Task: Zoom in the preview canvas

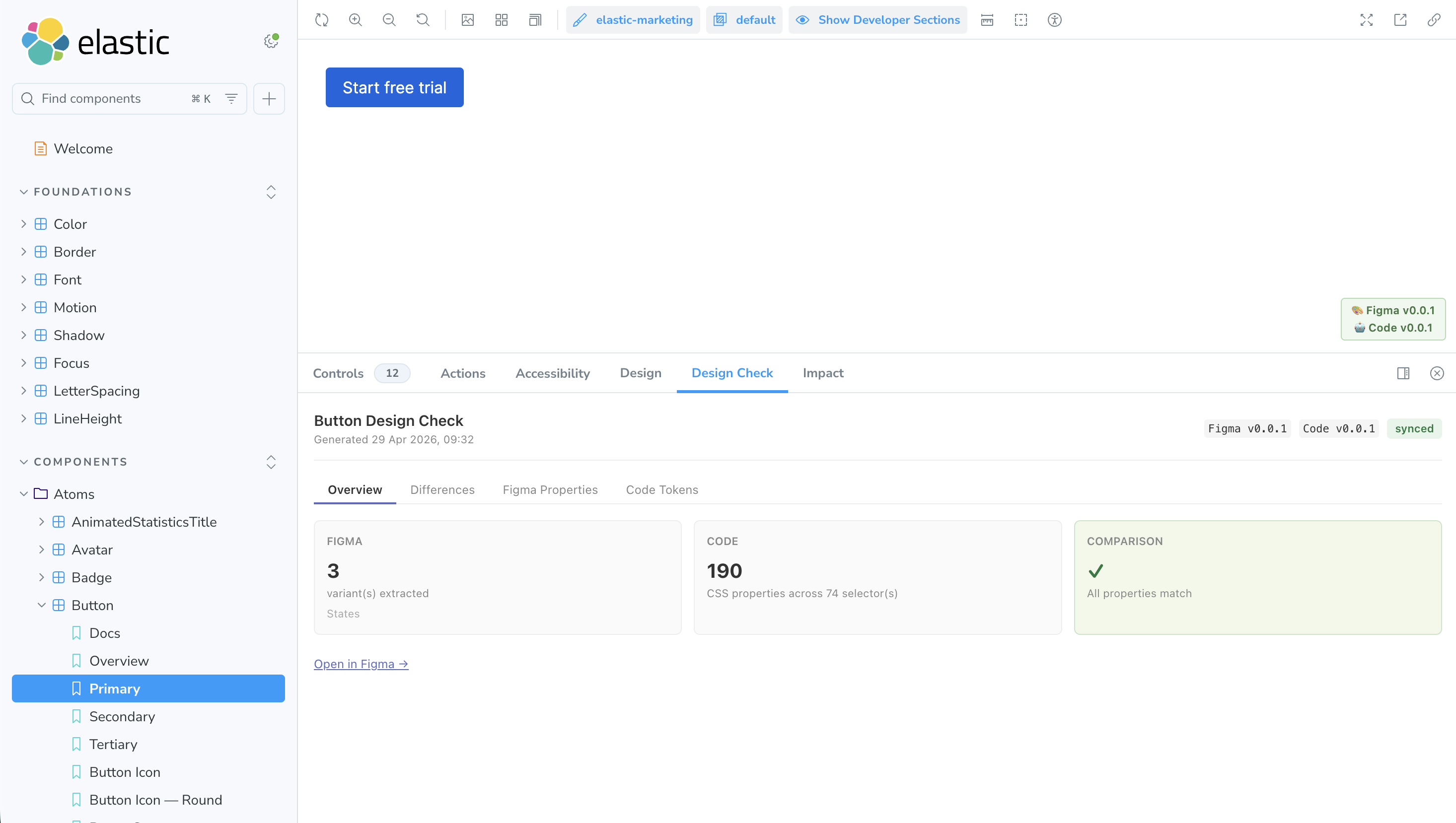Action: 355,20
